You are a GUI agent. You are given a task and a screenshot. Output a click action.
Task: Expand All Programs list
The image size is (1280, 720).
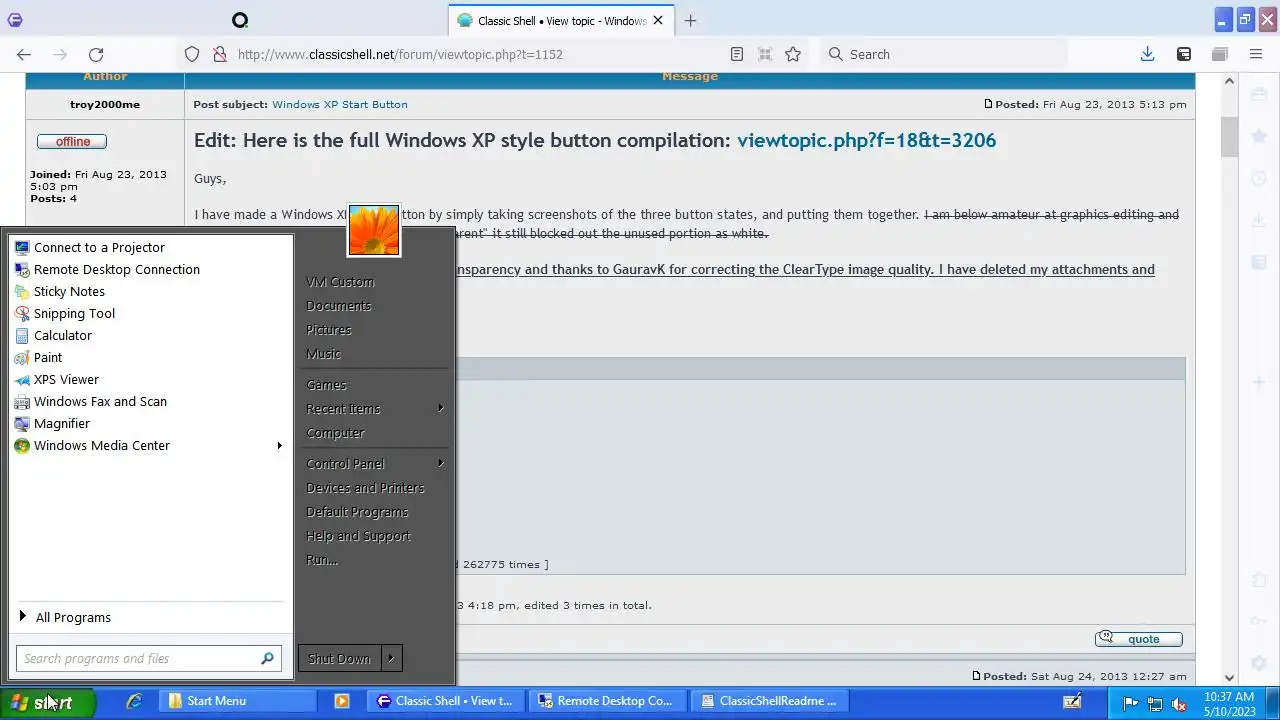150,617
